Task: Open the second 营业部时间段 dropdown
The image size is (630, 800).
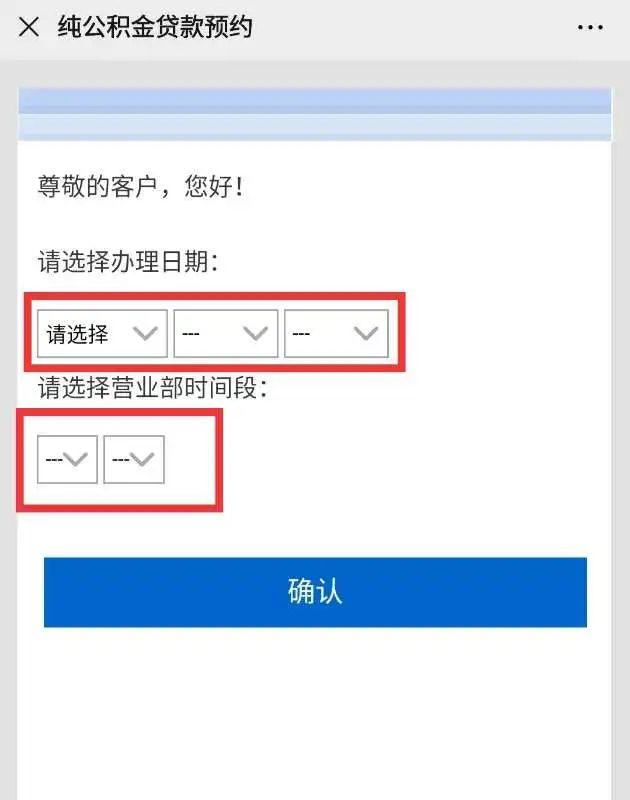Action: click(x=134, y=459)
